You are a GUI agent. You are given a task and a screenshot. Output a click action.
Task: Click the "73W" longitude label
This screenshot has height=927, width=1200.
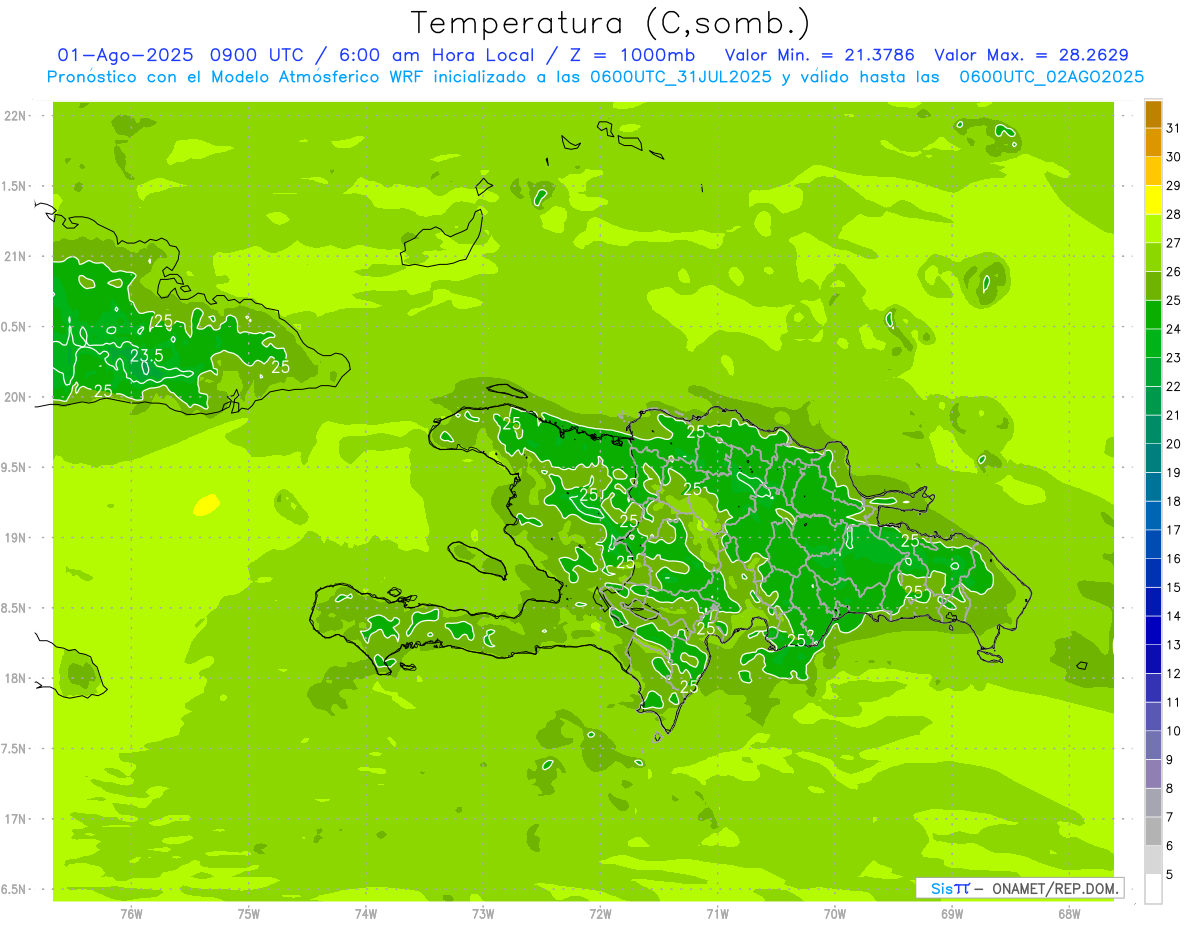pos(483,913)
